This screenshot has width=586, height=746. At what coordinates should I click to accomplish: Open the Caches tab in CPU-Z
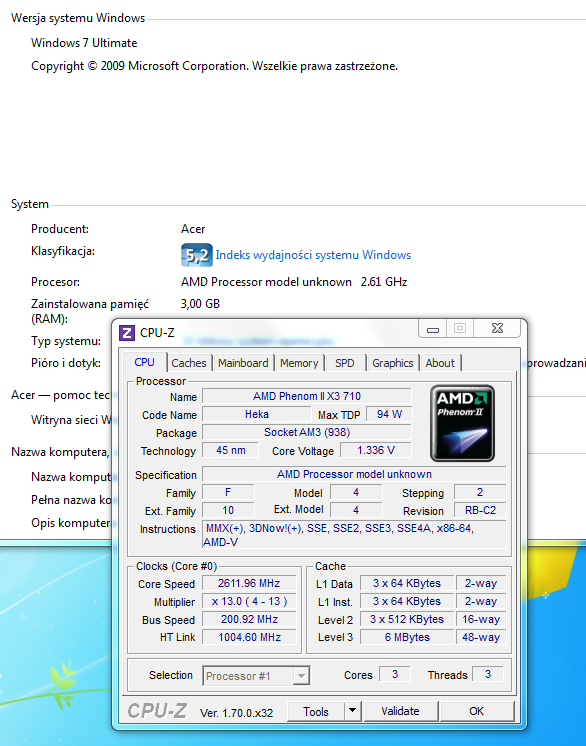click(189, 363)
